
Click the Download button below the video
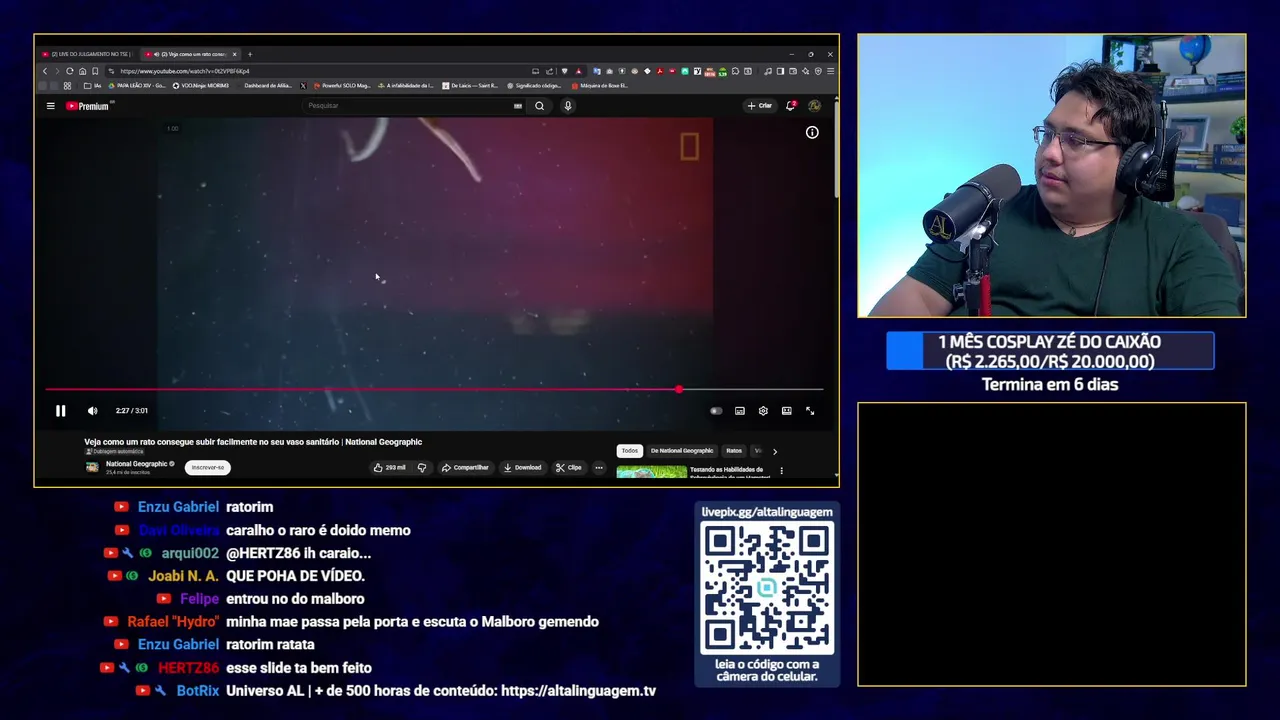pyautogui.click(x=523, y=467)
